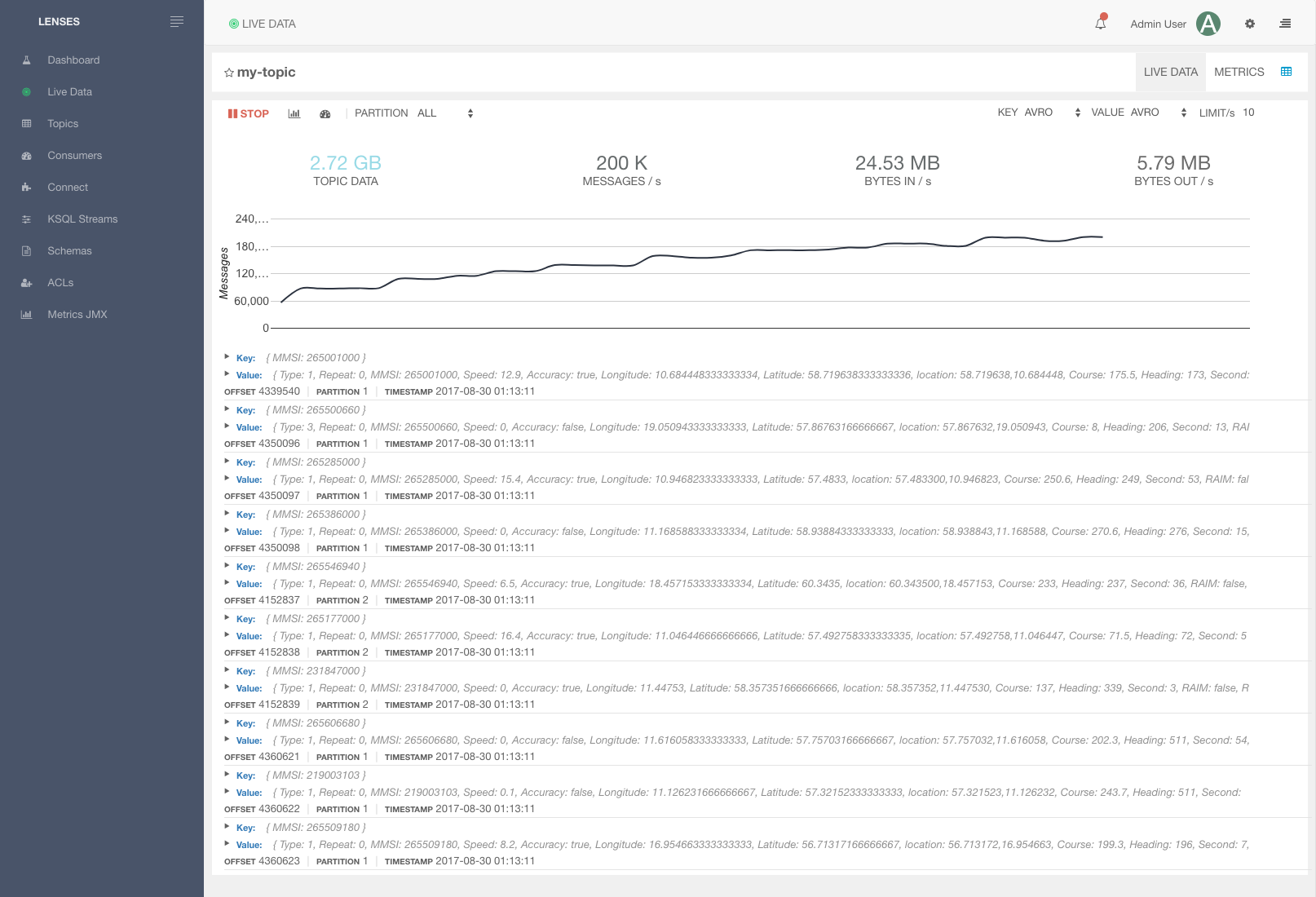Click offset 4152837 text

279,600
